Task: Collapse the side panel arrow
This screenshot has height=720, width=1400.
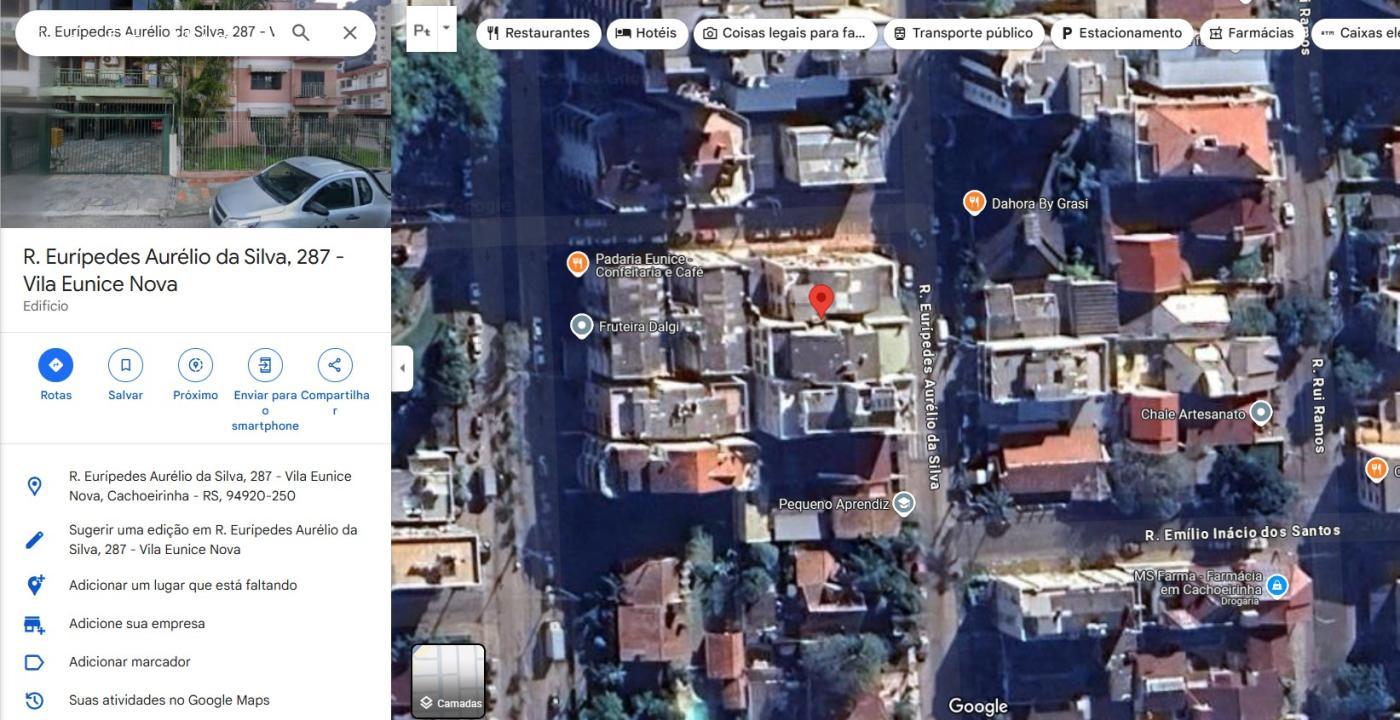Action: coord(402,367)
